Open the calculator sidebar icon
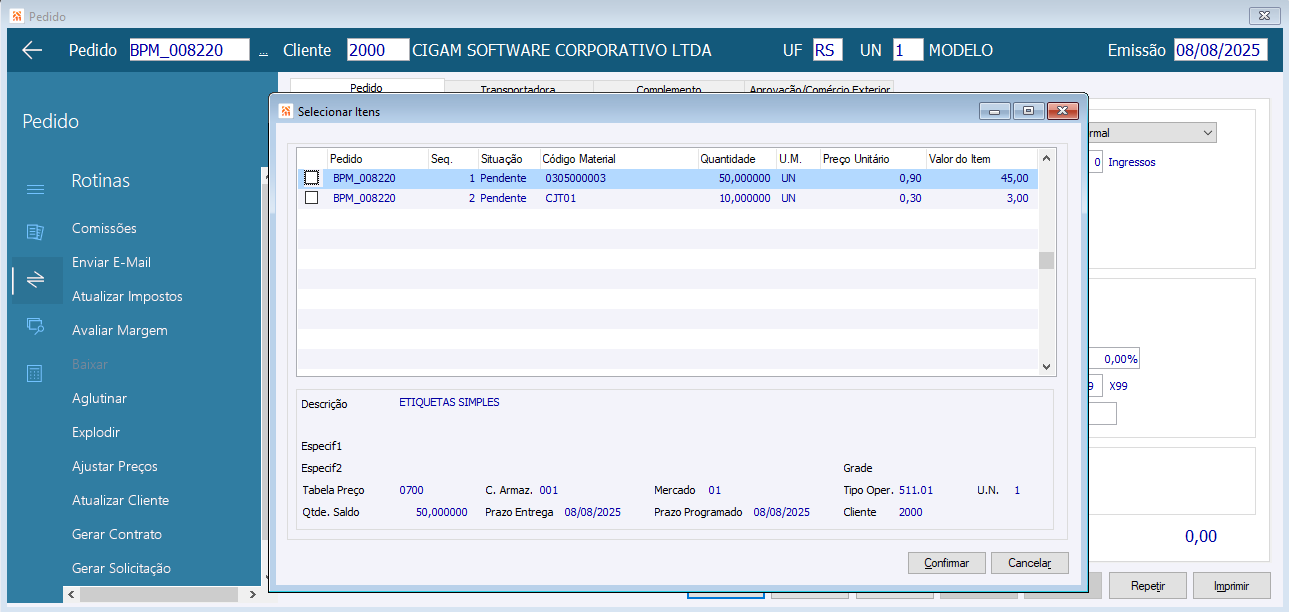This screenshot has height=612, width=1289. click(x=35, y=373)
